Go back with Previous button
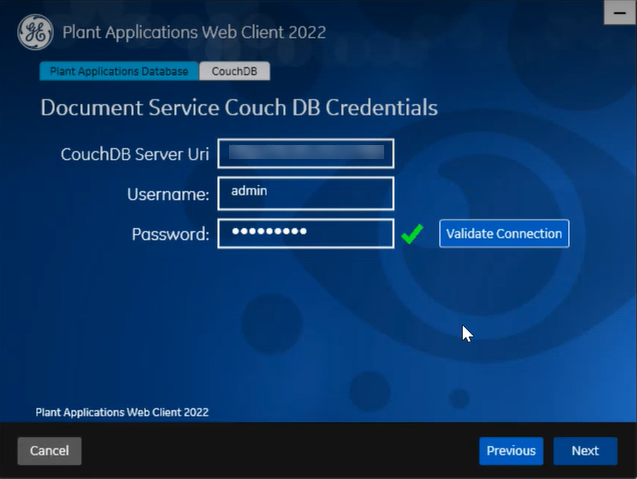 [511, 451]
